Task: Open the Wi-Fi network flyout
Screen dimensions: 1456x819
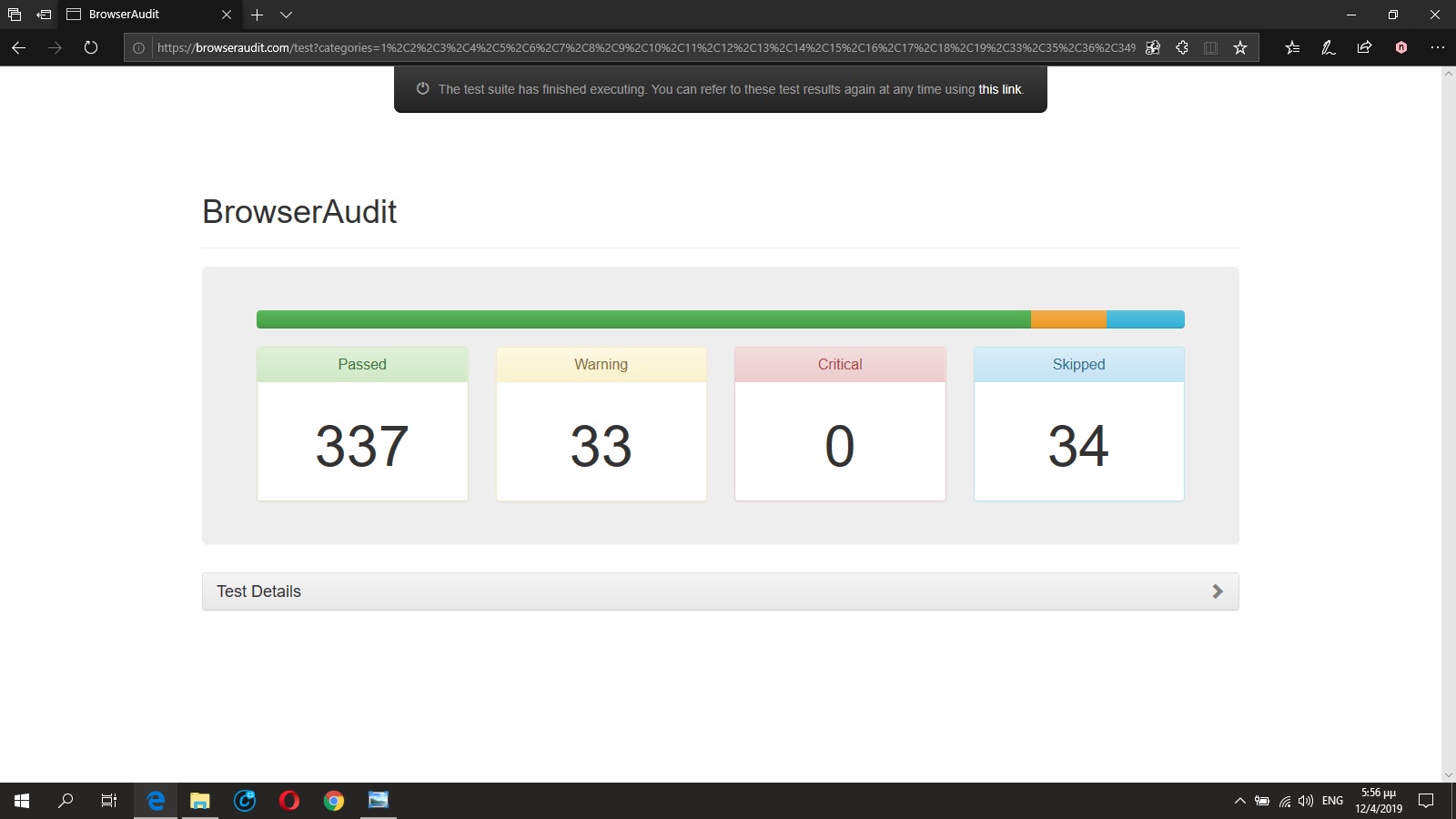Action: pos(1285,801)
